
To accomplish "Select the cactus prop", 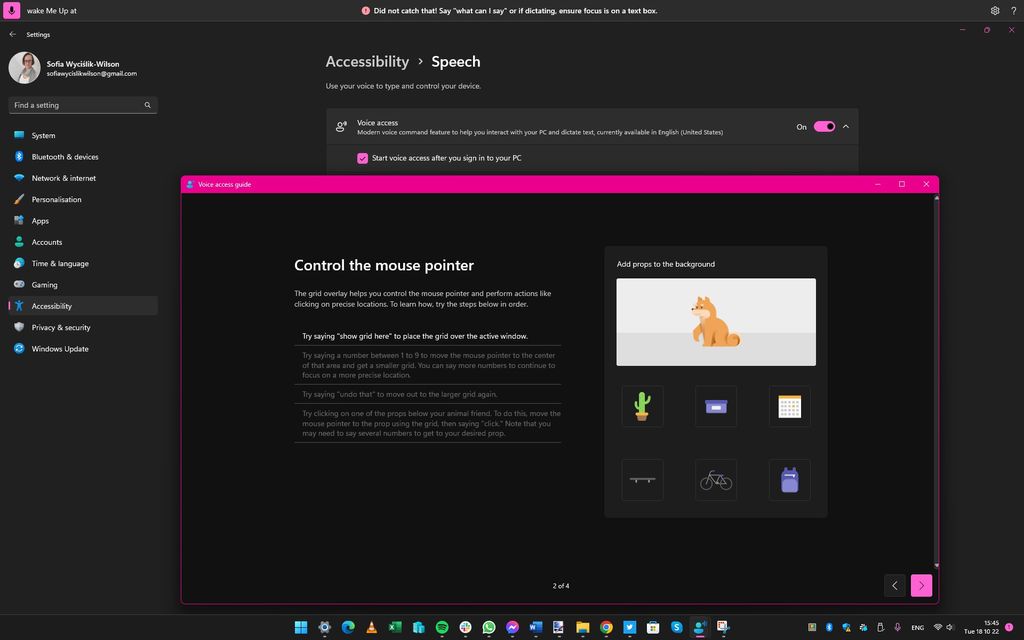I will 642,405.
